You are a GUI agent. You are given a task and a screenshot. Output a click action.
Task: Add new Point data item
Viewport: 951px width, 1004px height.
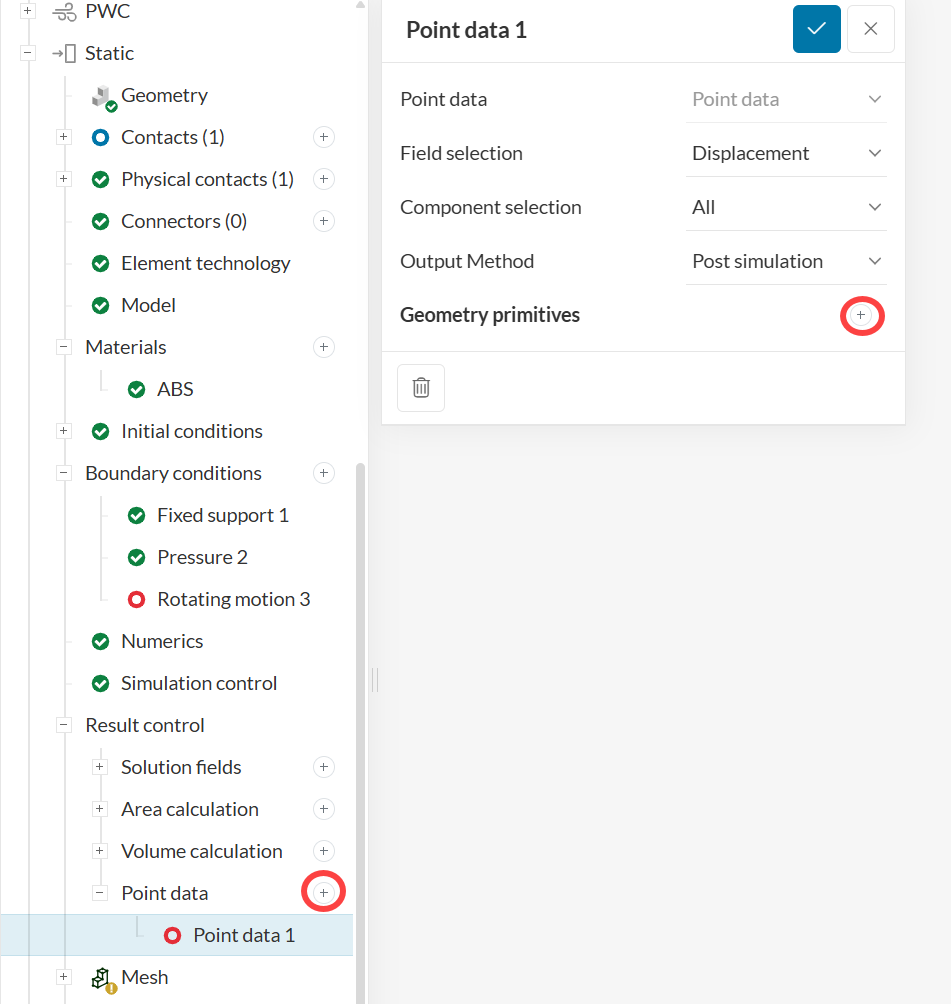323,892
